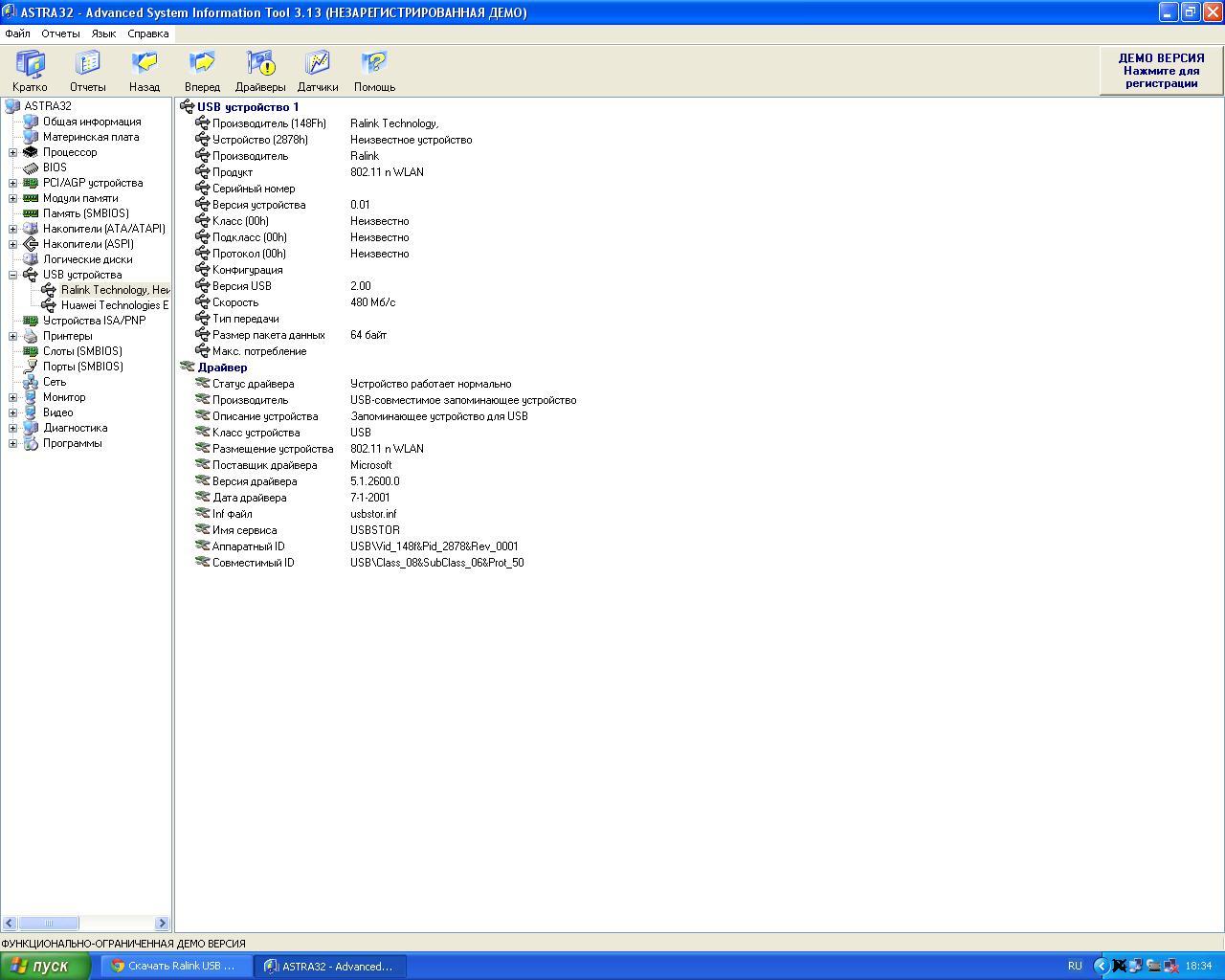Screen dimensions: 1225x980
Task: Click the RU language indicator in tray
Action: [x=1075, y=966]
